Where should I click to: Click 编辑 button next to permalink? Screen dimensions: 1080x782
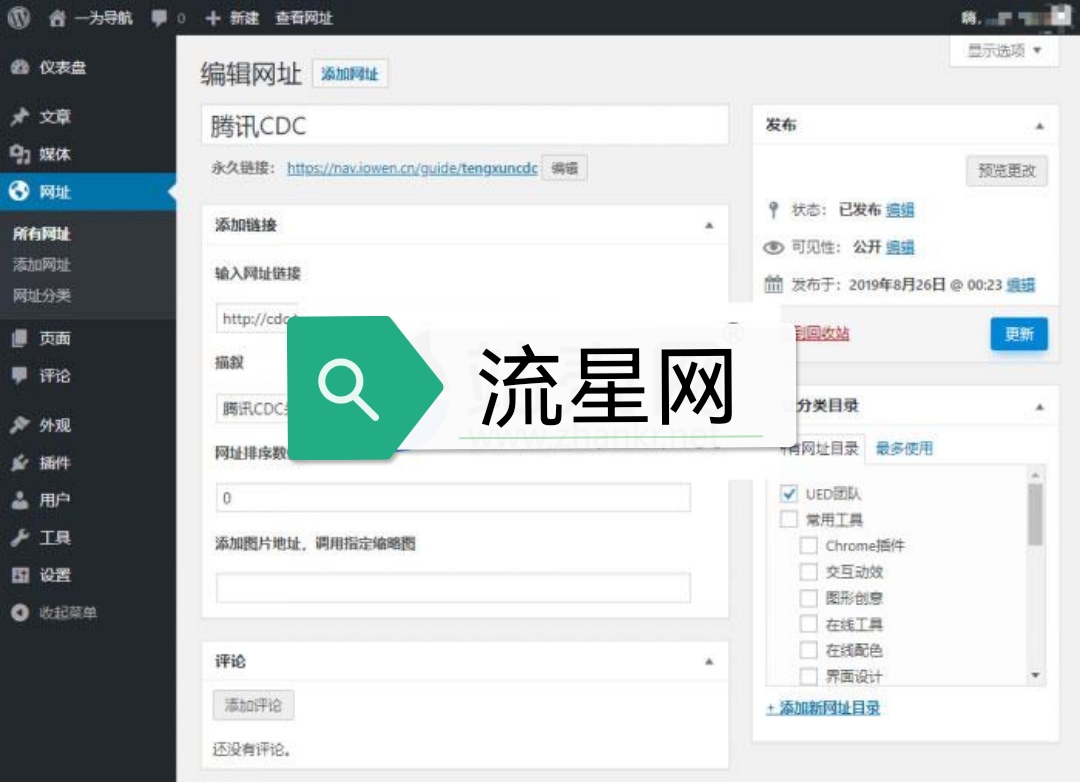click(564, 168)
